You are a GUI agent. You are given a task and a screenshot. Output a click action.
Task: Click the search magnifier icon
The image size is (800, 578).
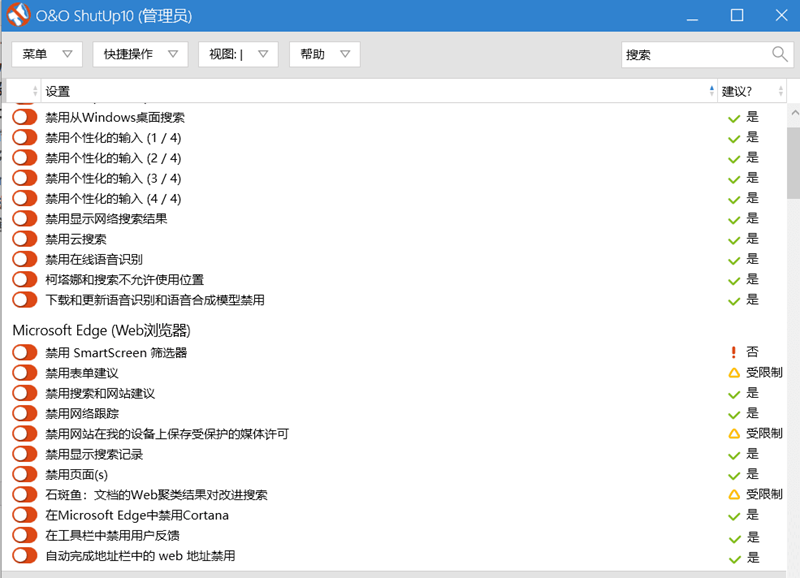coord(780,54)
